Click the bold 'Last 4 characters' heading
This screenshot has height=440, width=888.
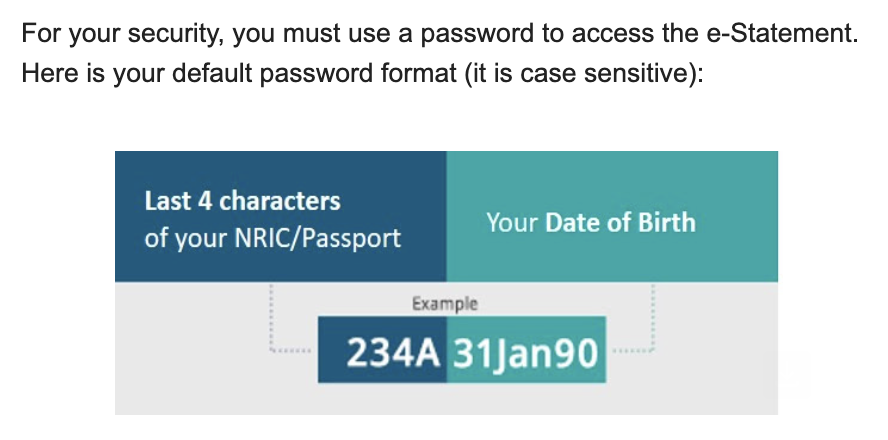[x=242, y=201]
